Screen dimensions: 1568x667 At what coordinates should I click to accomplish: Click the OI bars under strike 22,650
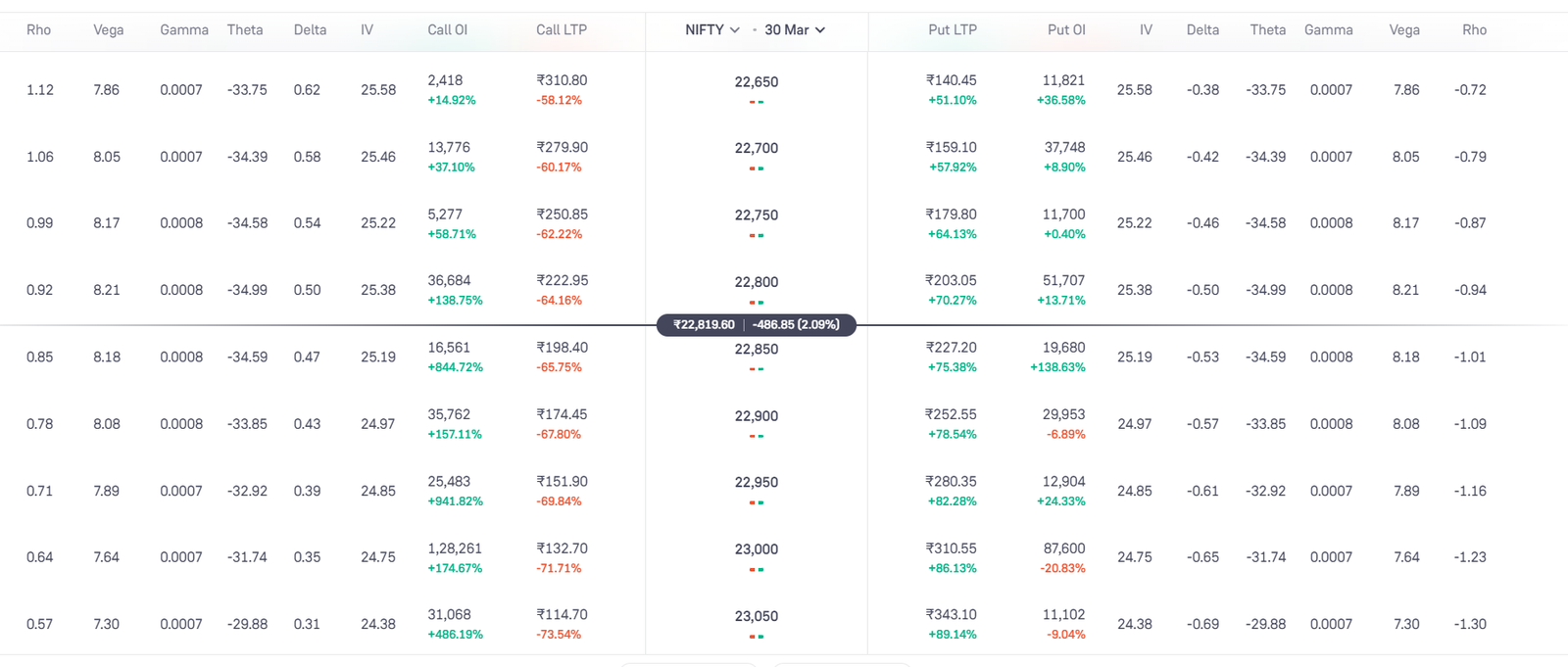click(x=757, y=101)
